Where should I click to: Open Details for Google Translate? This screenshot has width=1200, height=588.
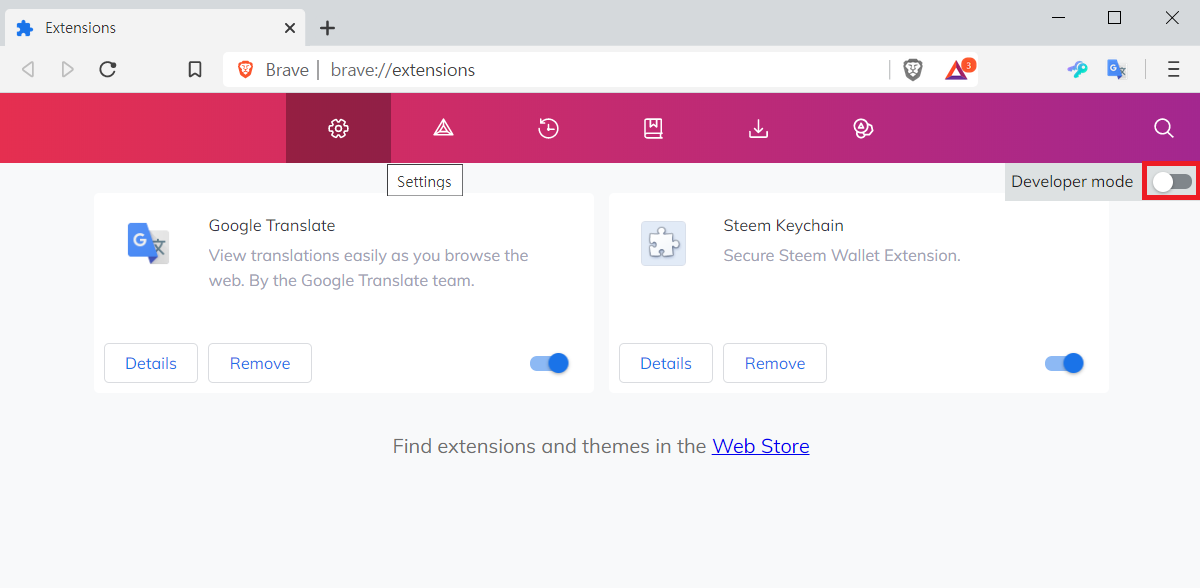tap(151, 363)
